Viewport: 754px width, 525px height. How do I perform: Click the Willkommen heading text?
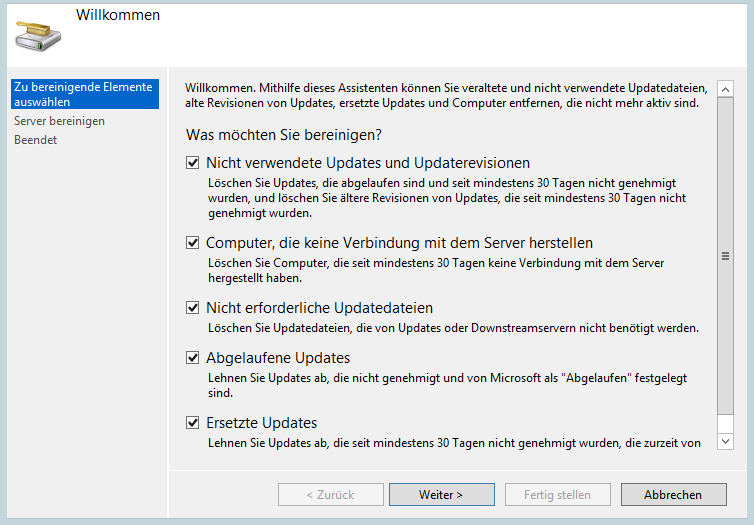tap(118, 15)
